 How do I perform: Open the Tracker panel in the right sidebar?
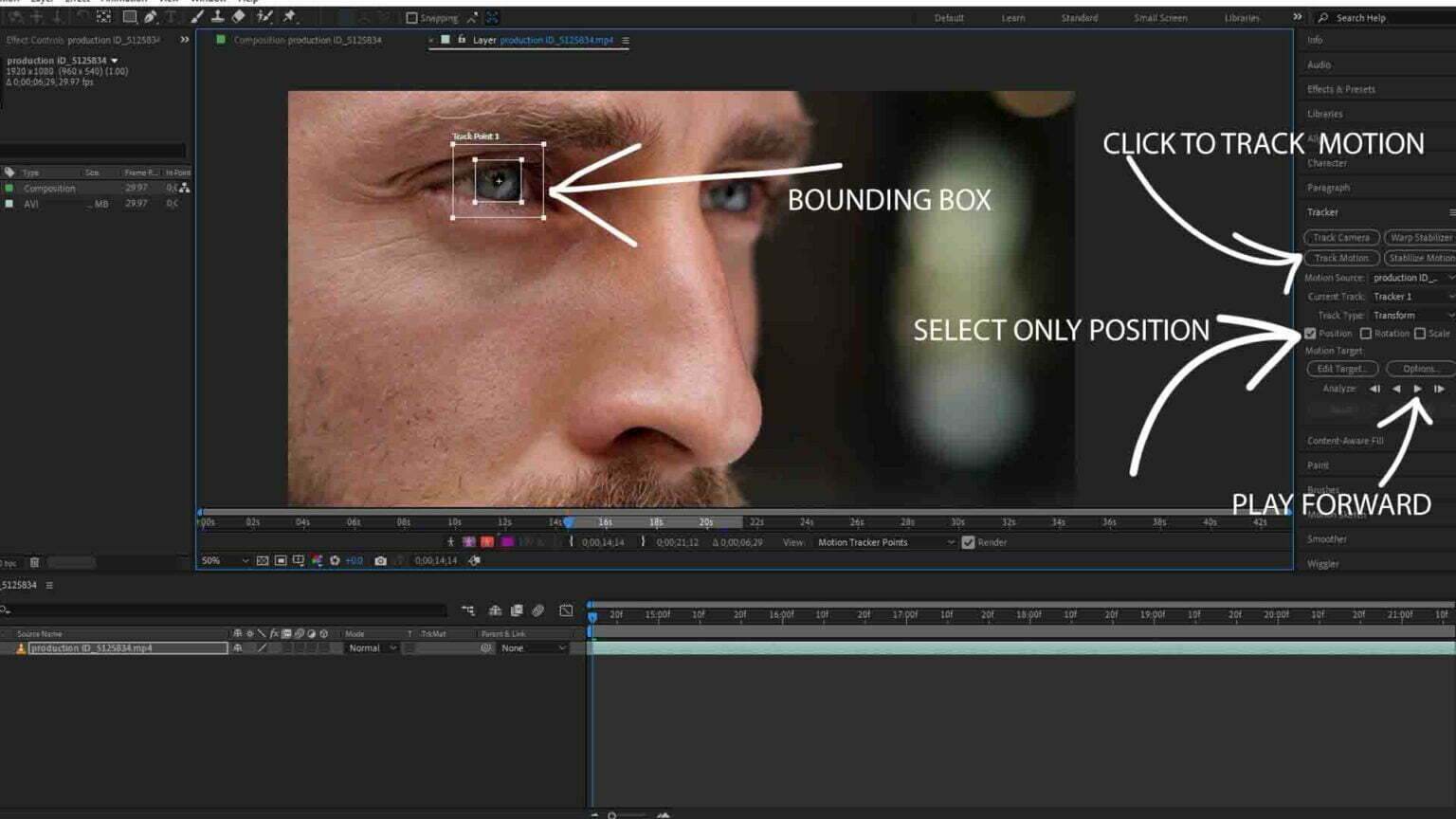coord(1322,211)
